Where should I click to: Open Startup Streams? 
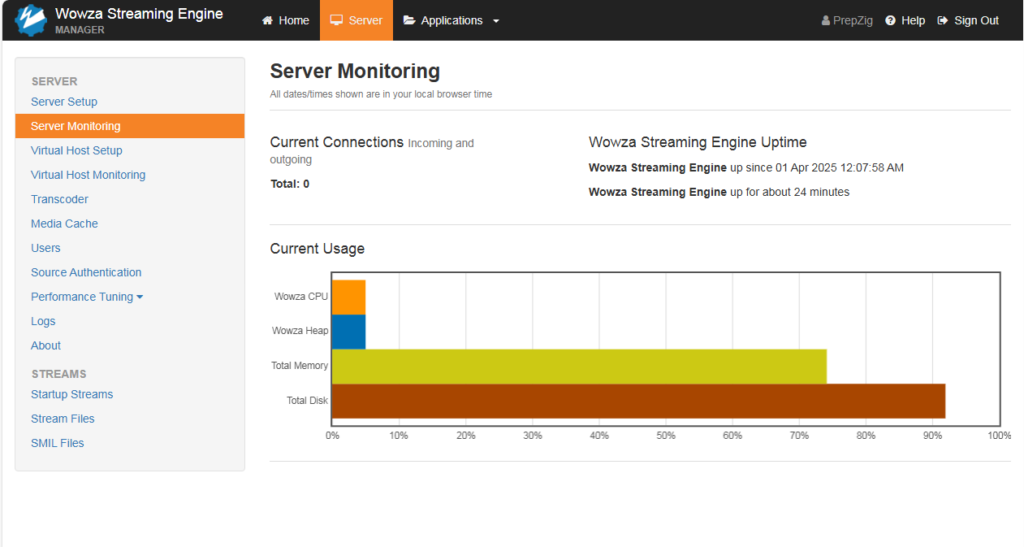tap(72, 394)
